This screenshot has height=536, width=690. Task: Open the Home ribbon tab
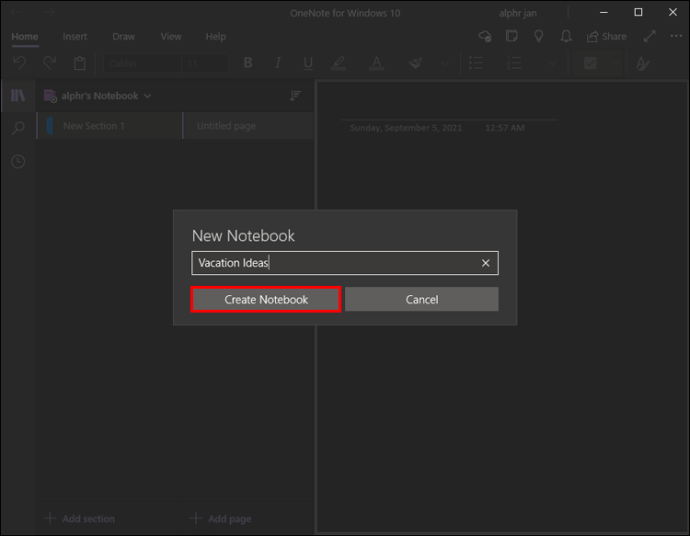(25, 37)
